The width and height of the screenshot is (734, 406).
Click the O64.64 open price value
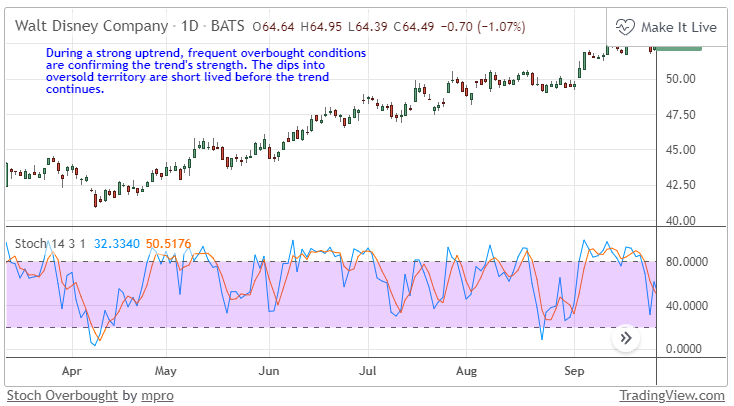point(273,27)
